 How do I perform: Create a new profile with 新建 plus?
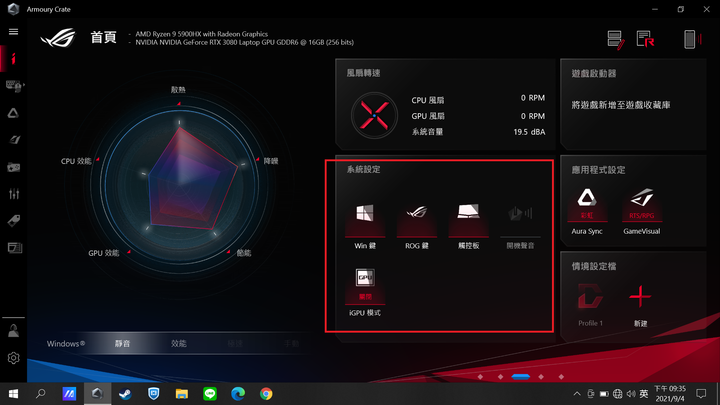click(x=640, y=304)
